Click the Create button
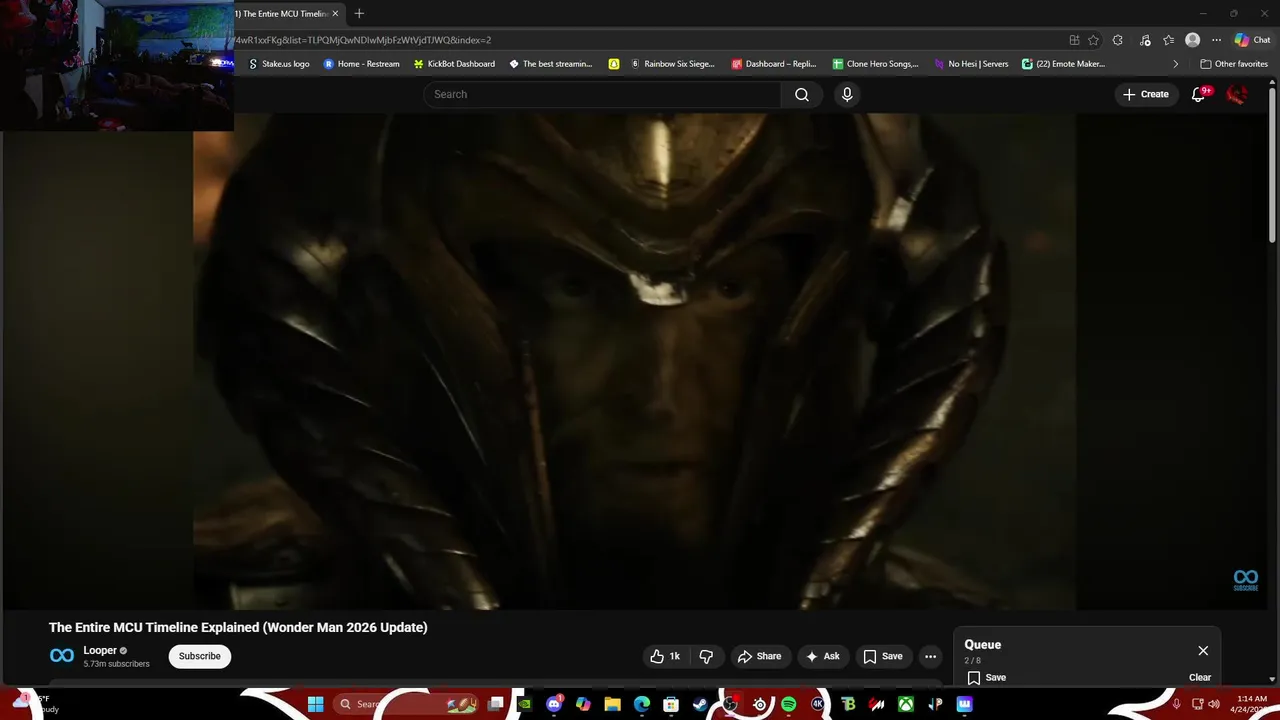 (x=1146, y=94)
